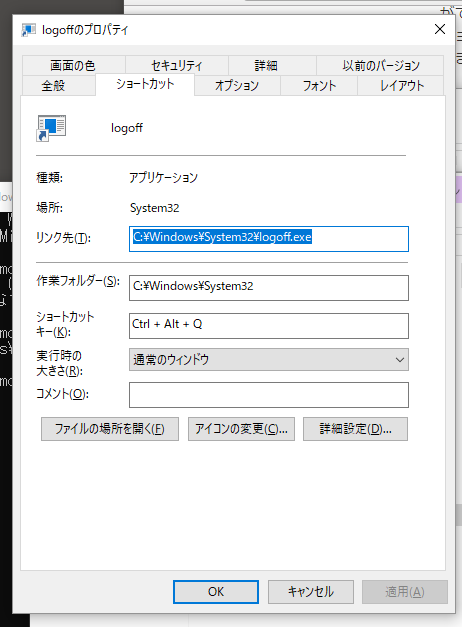The image size is (462, 627).
Task: Click the ショートカットキー(K): label
Action: click(x=65, y=324)
